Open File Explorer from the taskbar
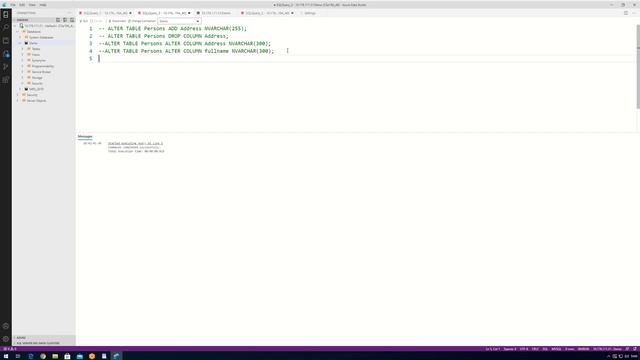The height and width of the screenshot is (360, 640). [x=55, y=356]
